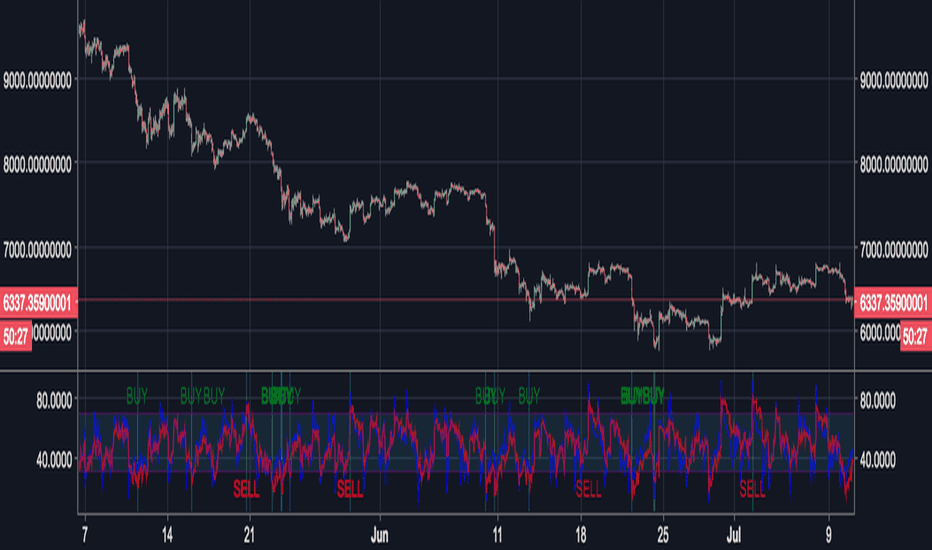This screenshot has width=932, height=550.
Task: Click the SELL signal label above the 18 date
Action: tap(588, 489)
